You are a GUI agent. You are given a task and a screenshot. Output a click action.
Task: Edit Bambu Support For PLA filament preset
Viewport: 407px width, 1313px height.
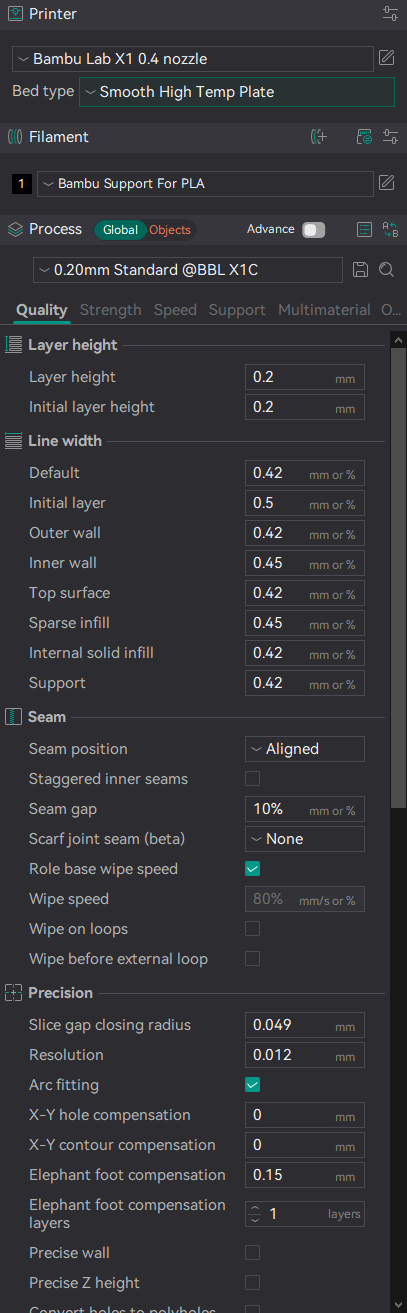tap(386, 183)
